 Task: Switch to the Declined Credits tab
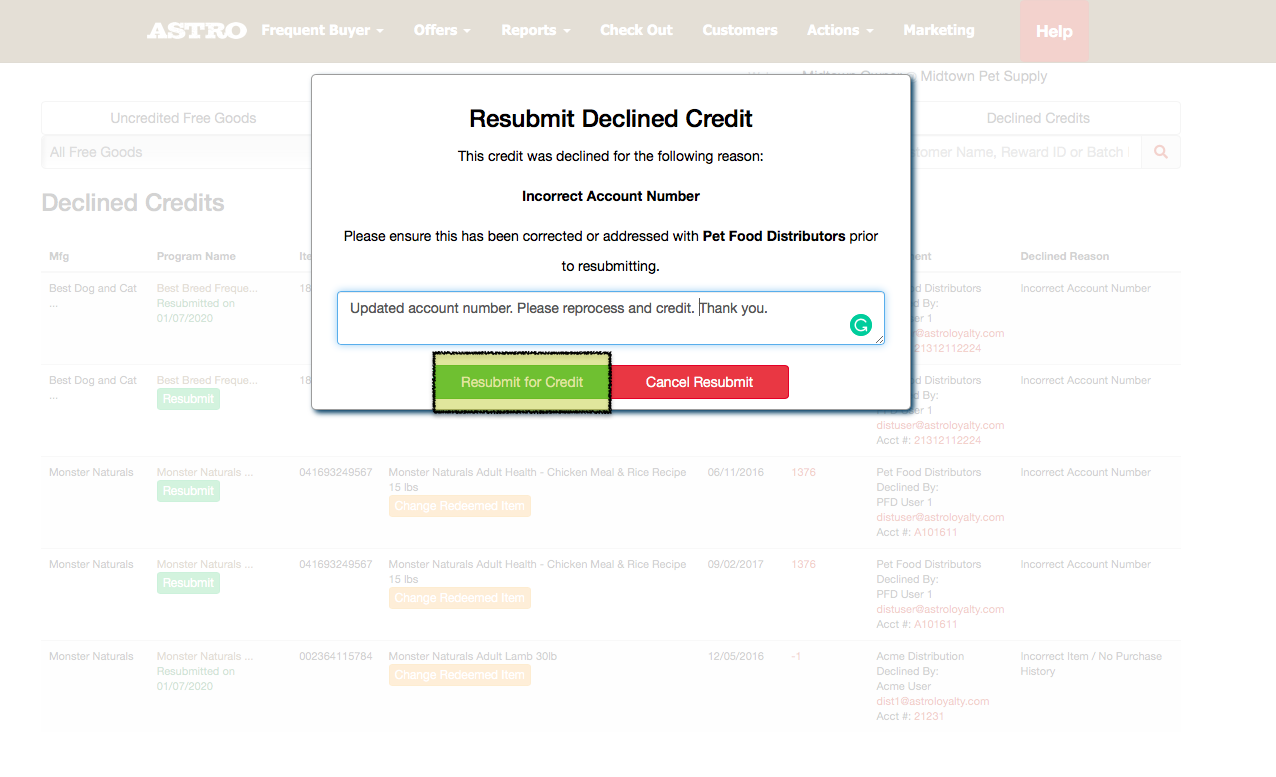pyautogui.click(x=1038, y=118)
